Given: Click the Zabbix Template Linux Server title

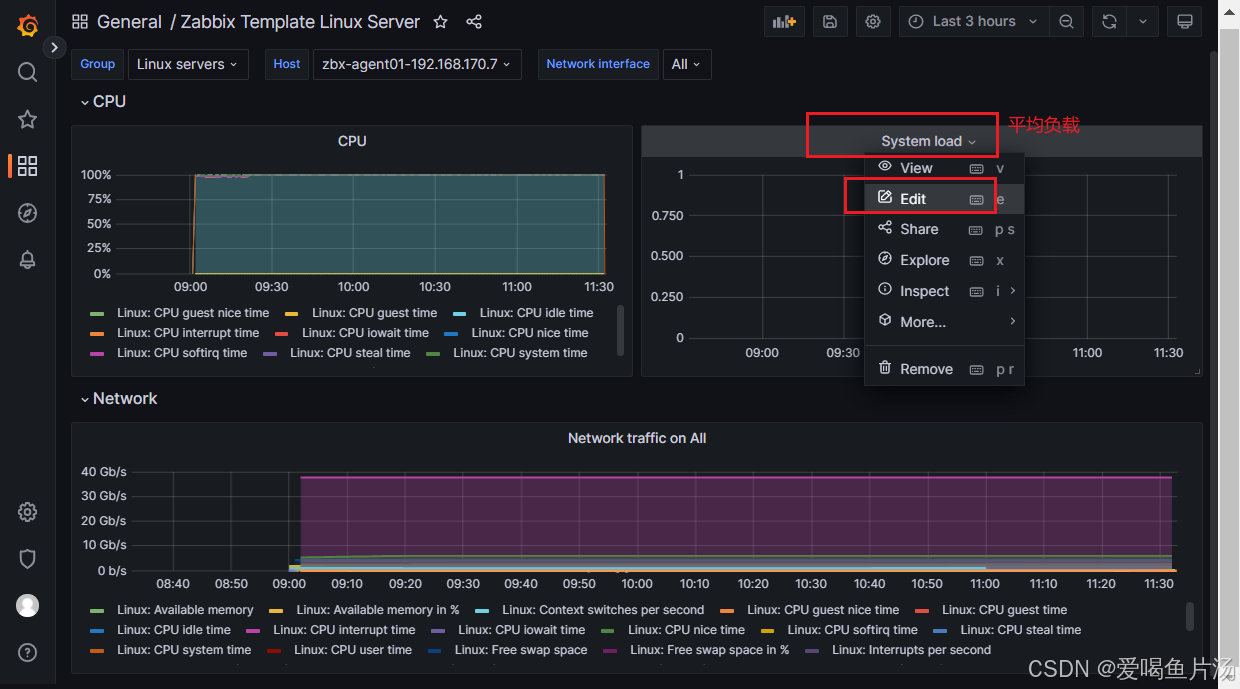Looking at the screenshot, I should click(x=300, y=21).
